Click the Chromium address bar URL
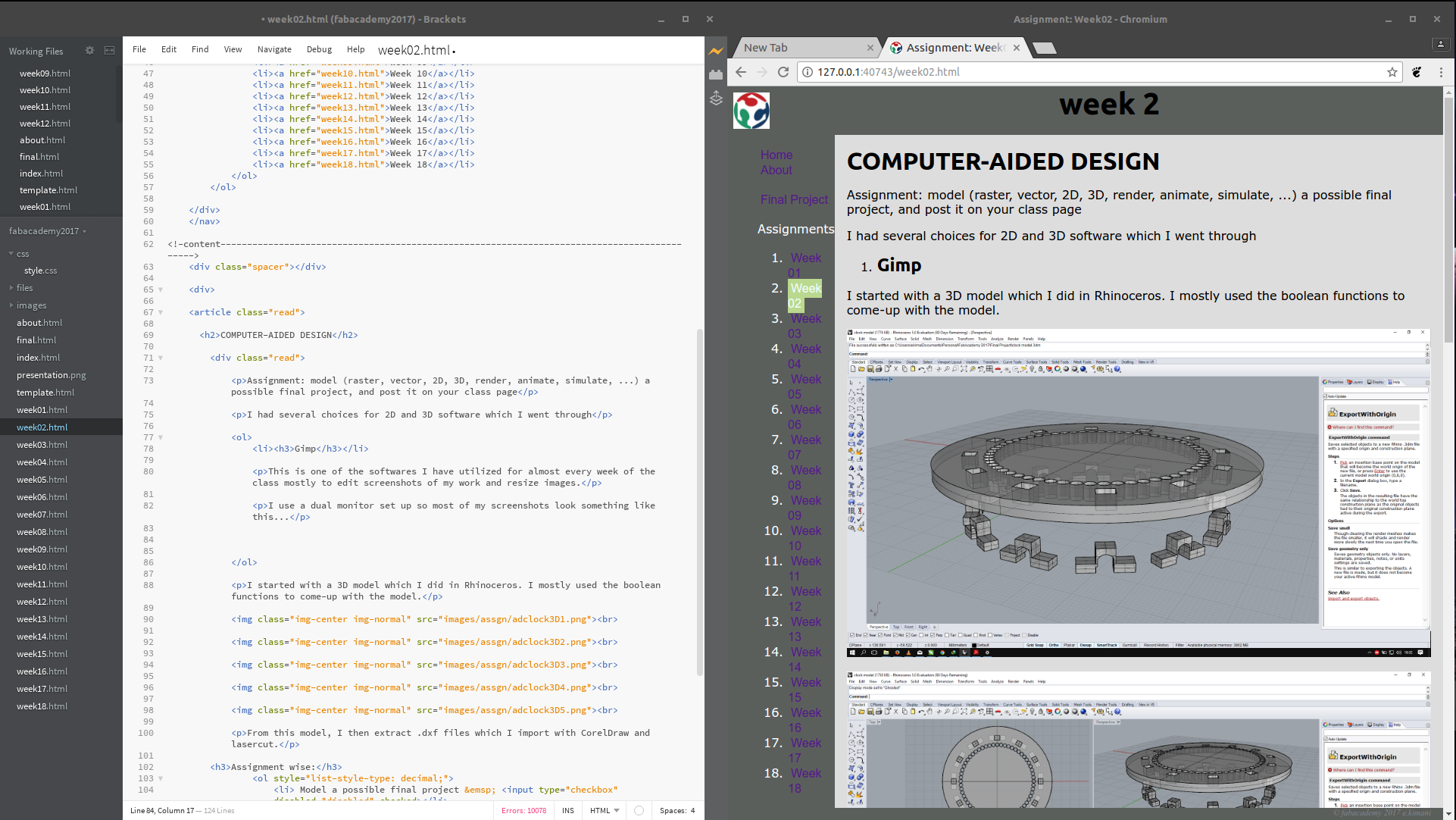Viewport: 1456px width, 820px height. [888, 72]
